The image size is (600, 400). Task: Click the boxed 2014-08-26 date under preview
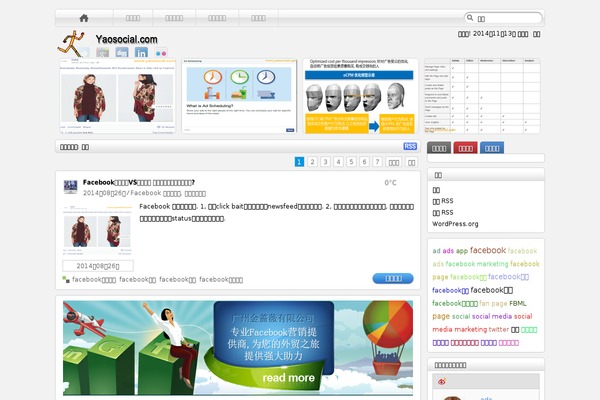coord(98,266)
